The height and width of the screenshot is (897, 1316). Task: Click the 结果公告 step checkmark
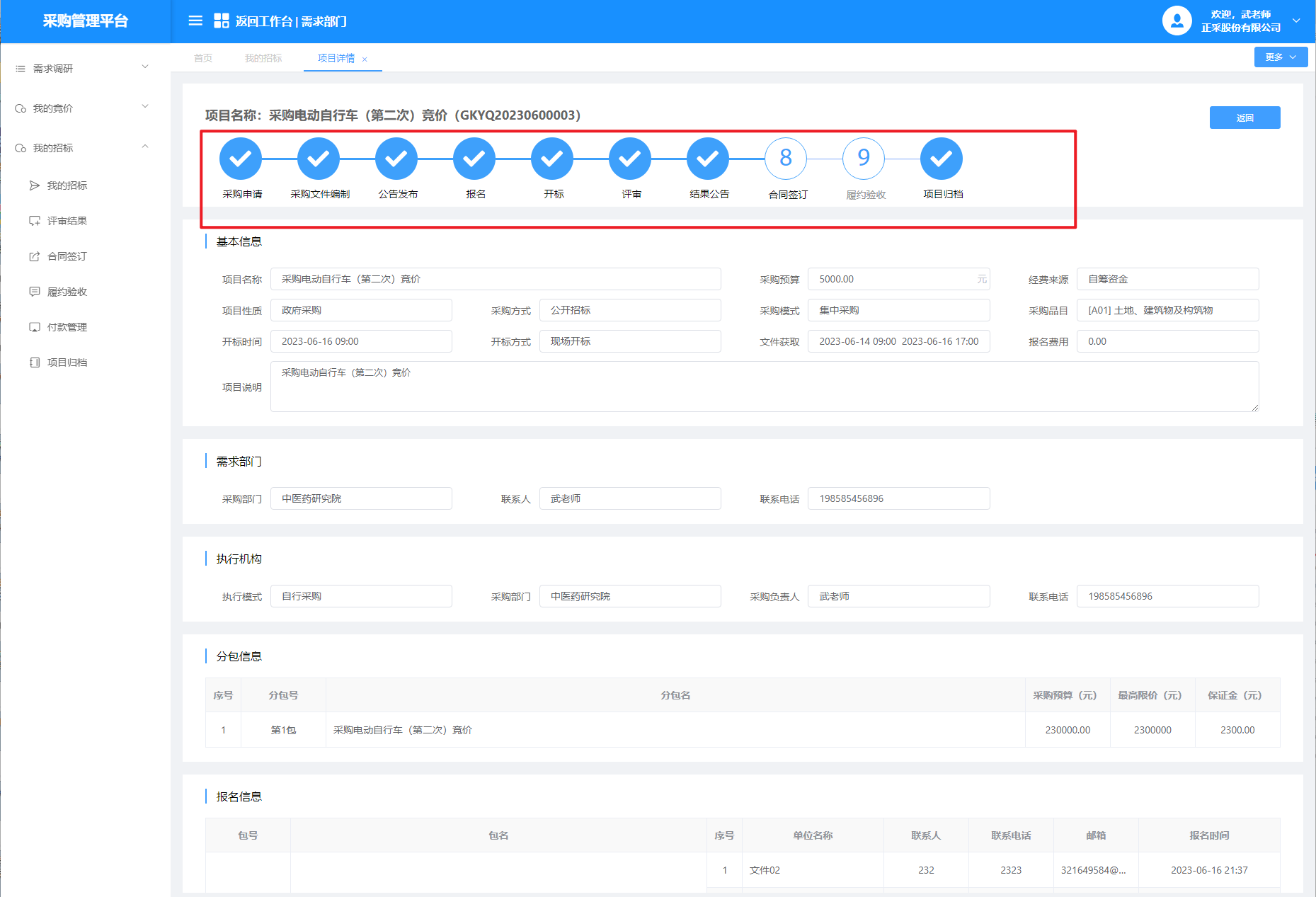pos(708,159)
